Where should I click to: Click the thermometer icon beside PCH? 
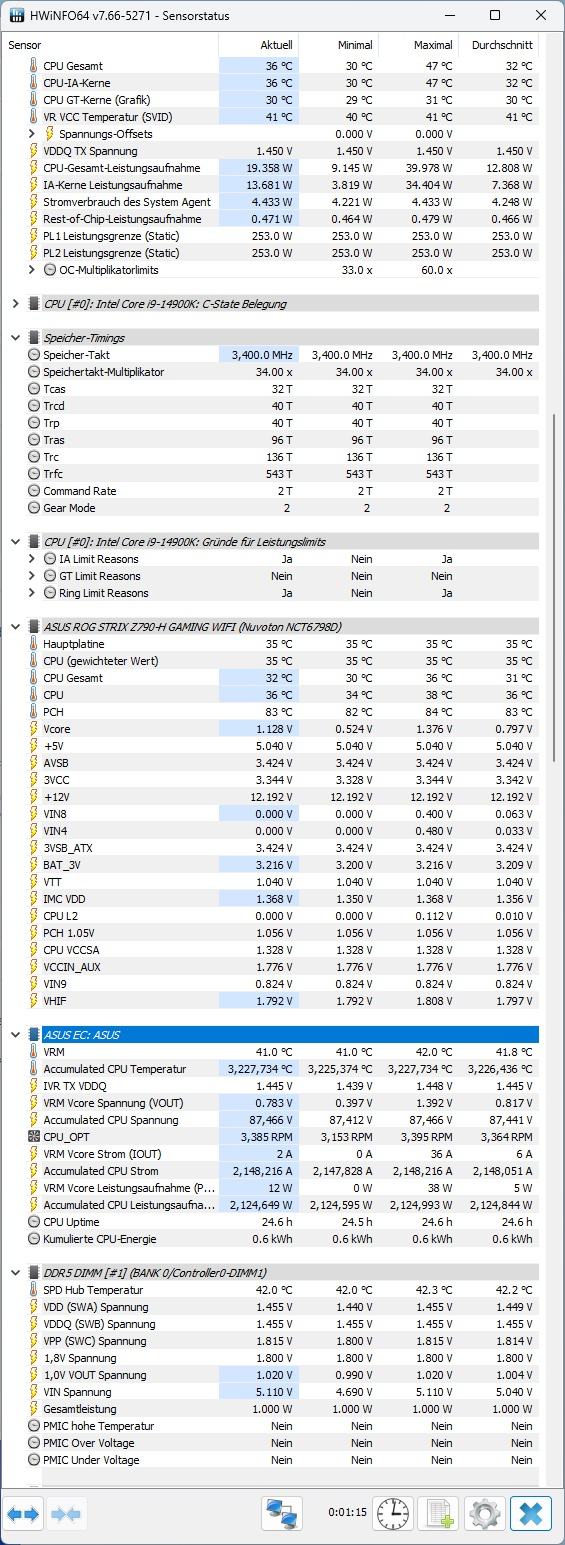34,712
